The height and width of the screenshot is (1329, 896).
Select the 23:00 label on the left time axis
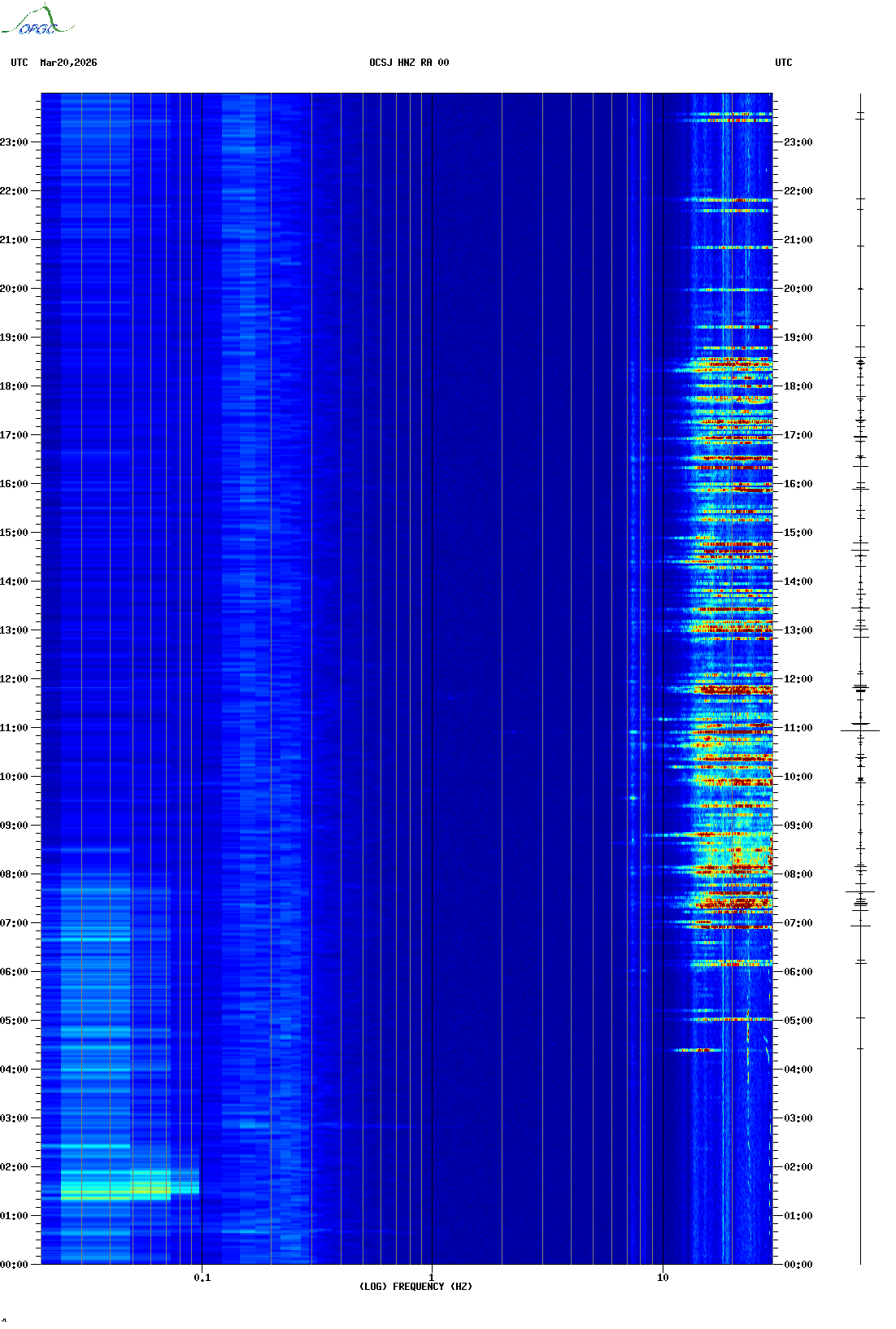click(x=15, y=142)
